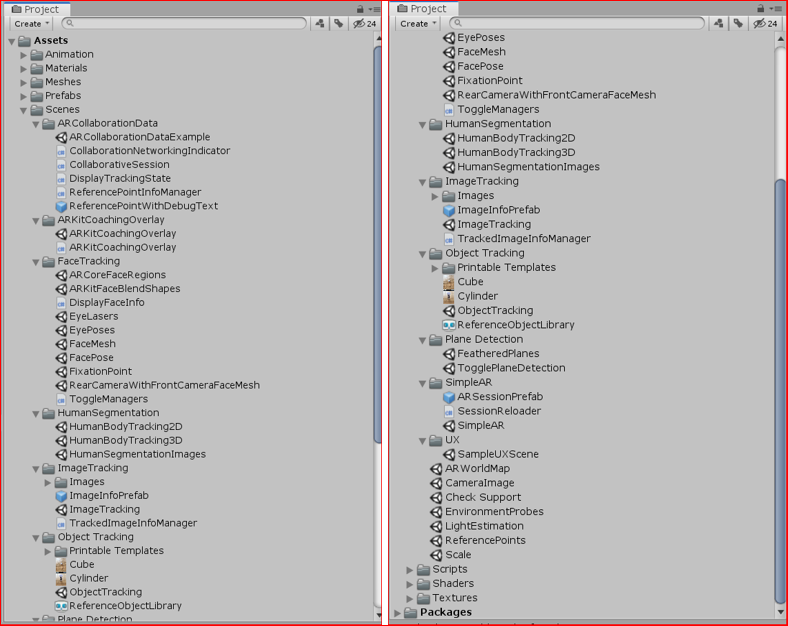
Task: Click the ARCollaborationDataExample scene icon
Action: pos(61,137)
